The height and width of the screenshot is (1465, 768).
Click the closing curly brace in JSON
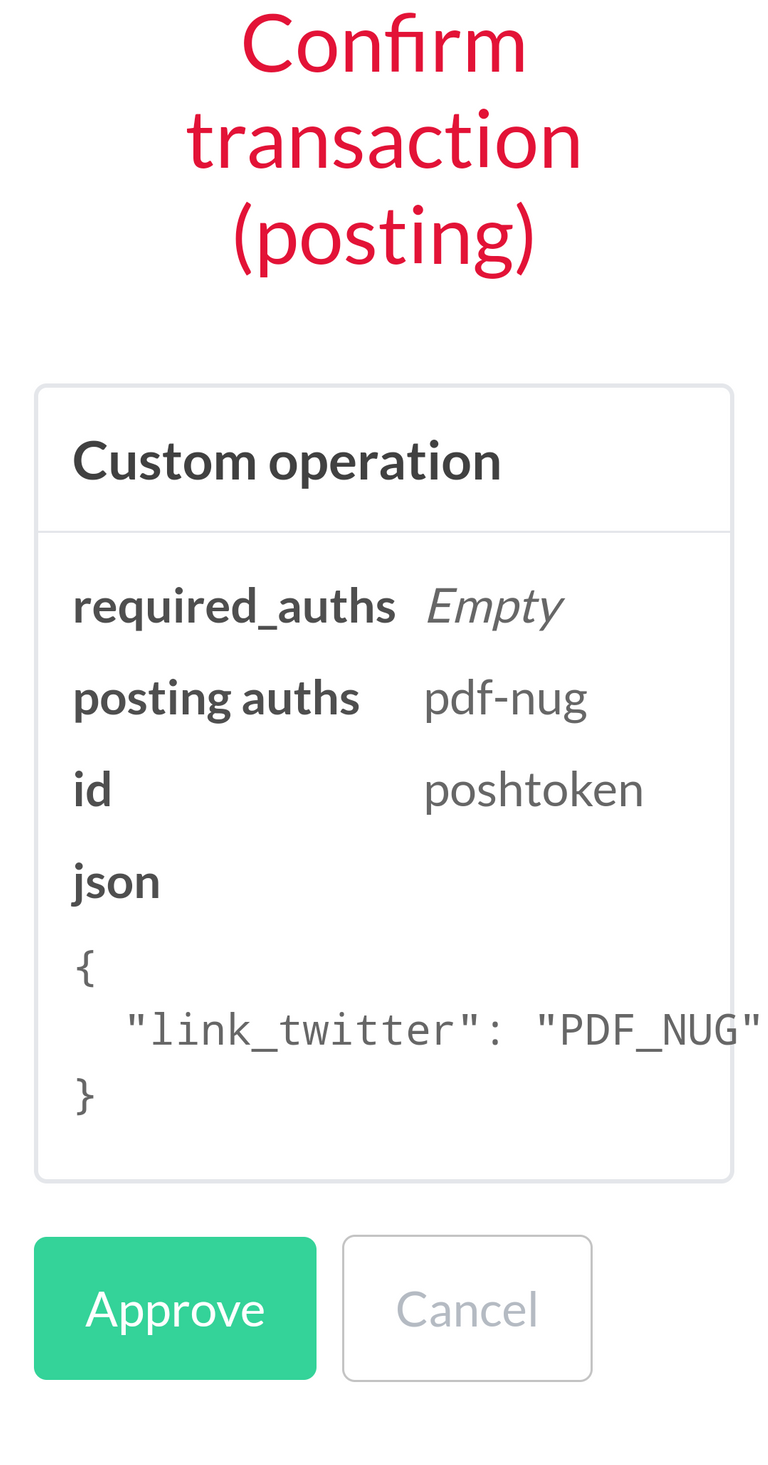click(86, 1094)
